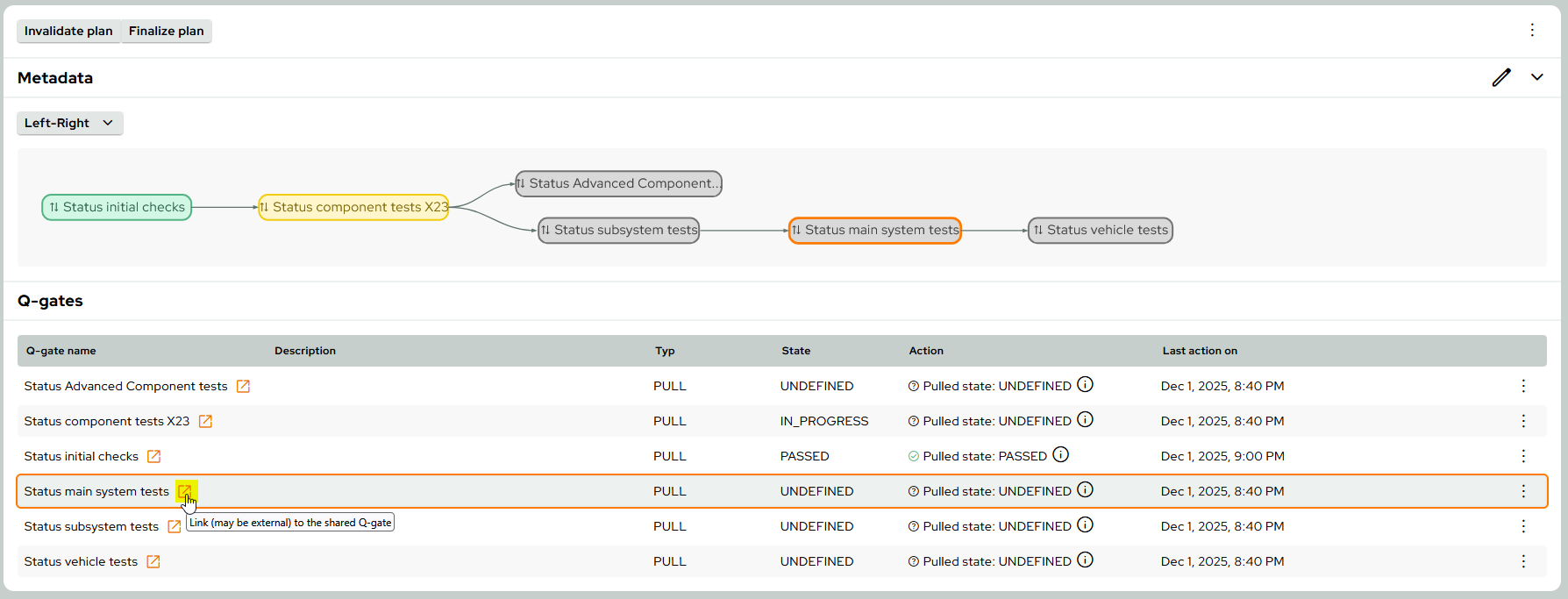Select the Status component tests X23 node
This screenshot has height=599, width=1568.
(x=353, y=207)
